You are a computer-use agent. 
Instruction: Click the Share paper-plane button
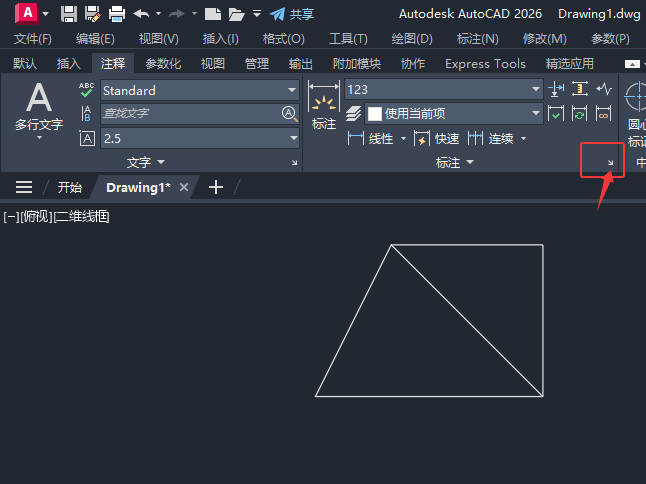[292, 14]
